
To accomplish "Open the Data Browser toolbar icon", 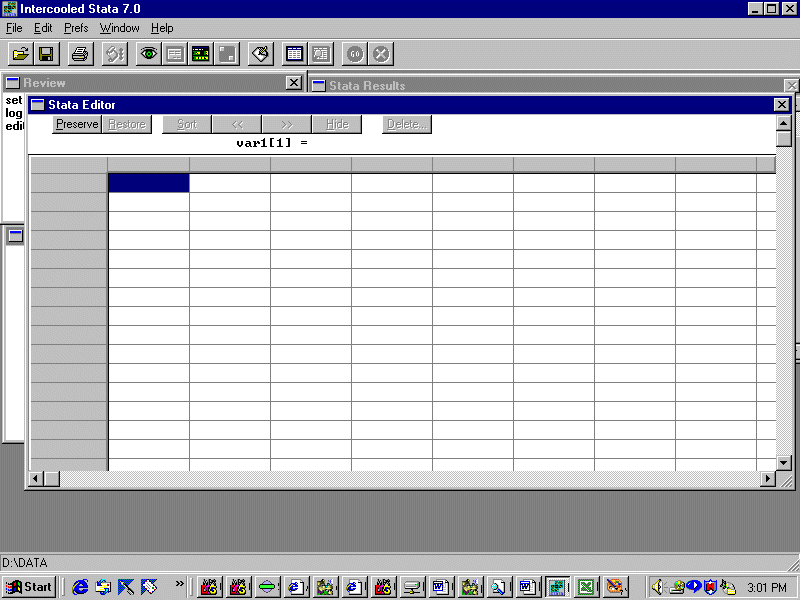I will point(320,53).
